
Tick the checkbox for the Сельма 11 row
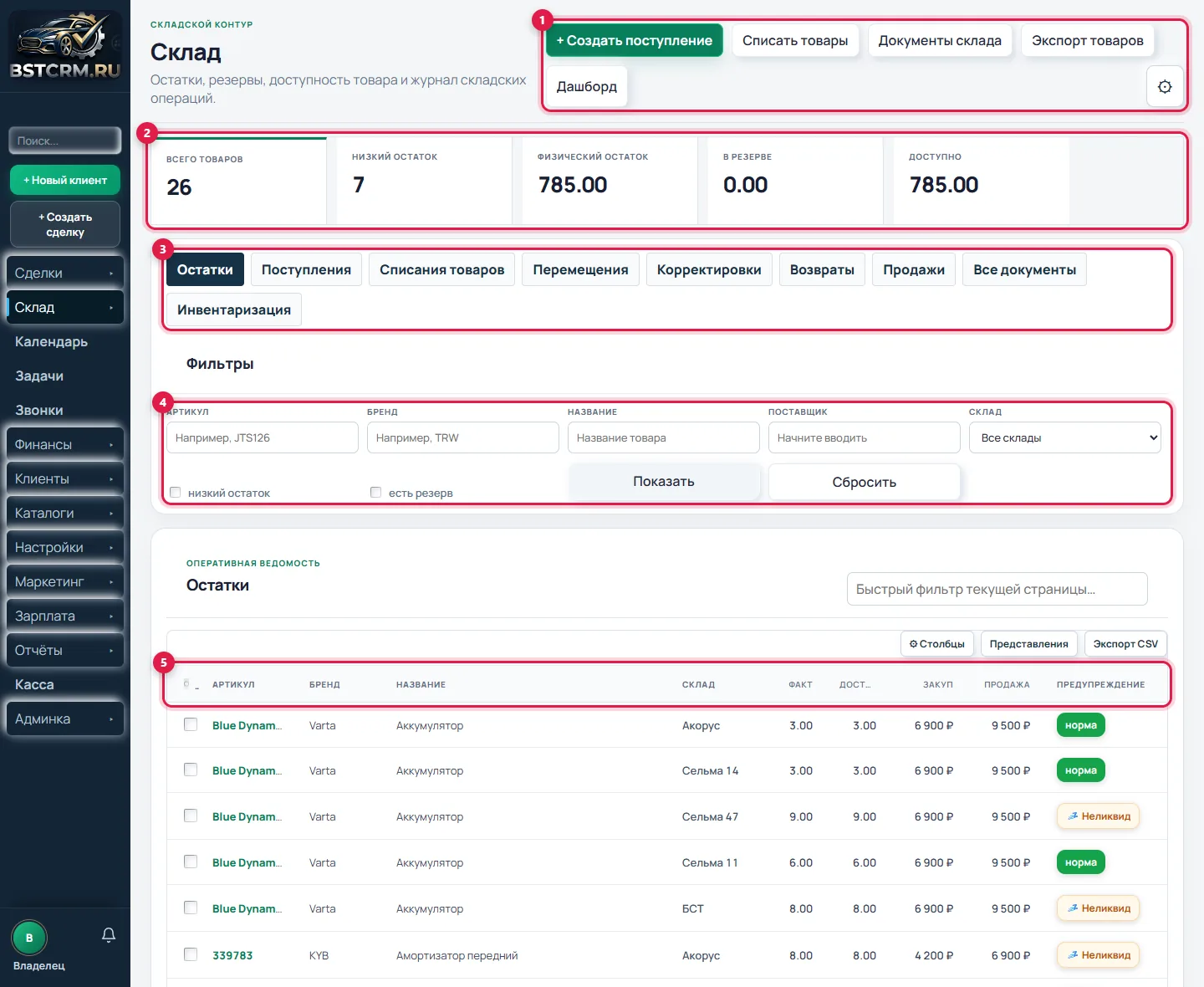pyautogui.click(x=191, y=862)
